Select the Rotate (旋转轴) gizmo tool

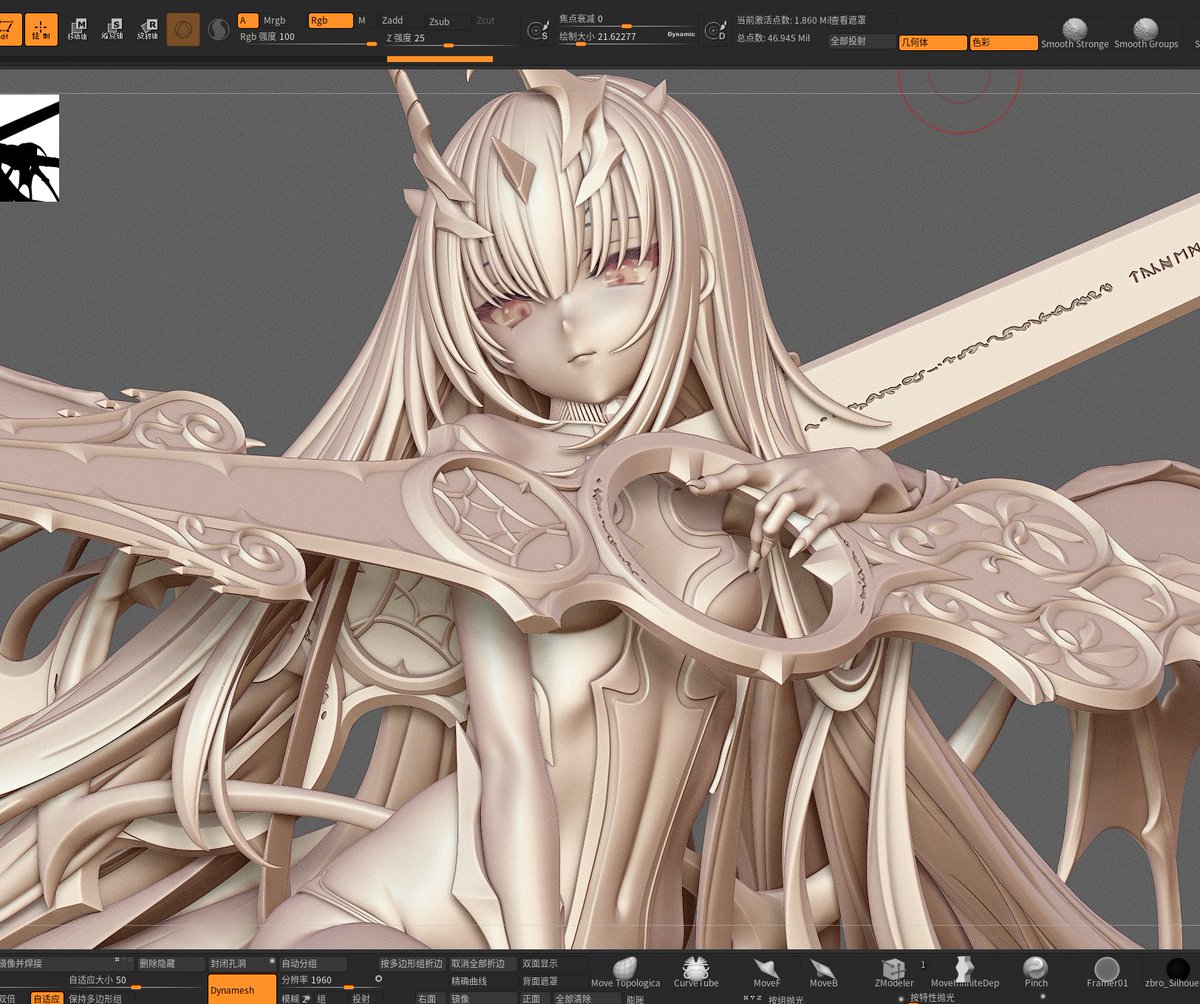pyautogui.click(x=147, y=30)
